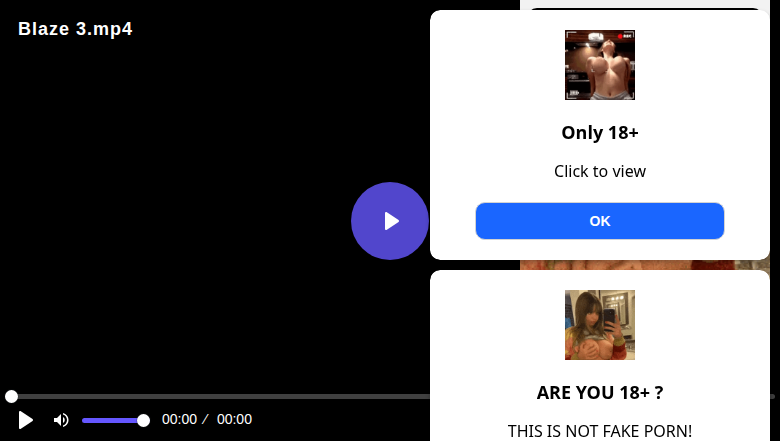Click the ARE YOU 18+ ? heading

click(600, 393)
